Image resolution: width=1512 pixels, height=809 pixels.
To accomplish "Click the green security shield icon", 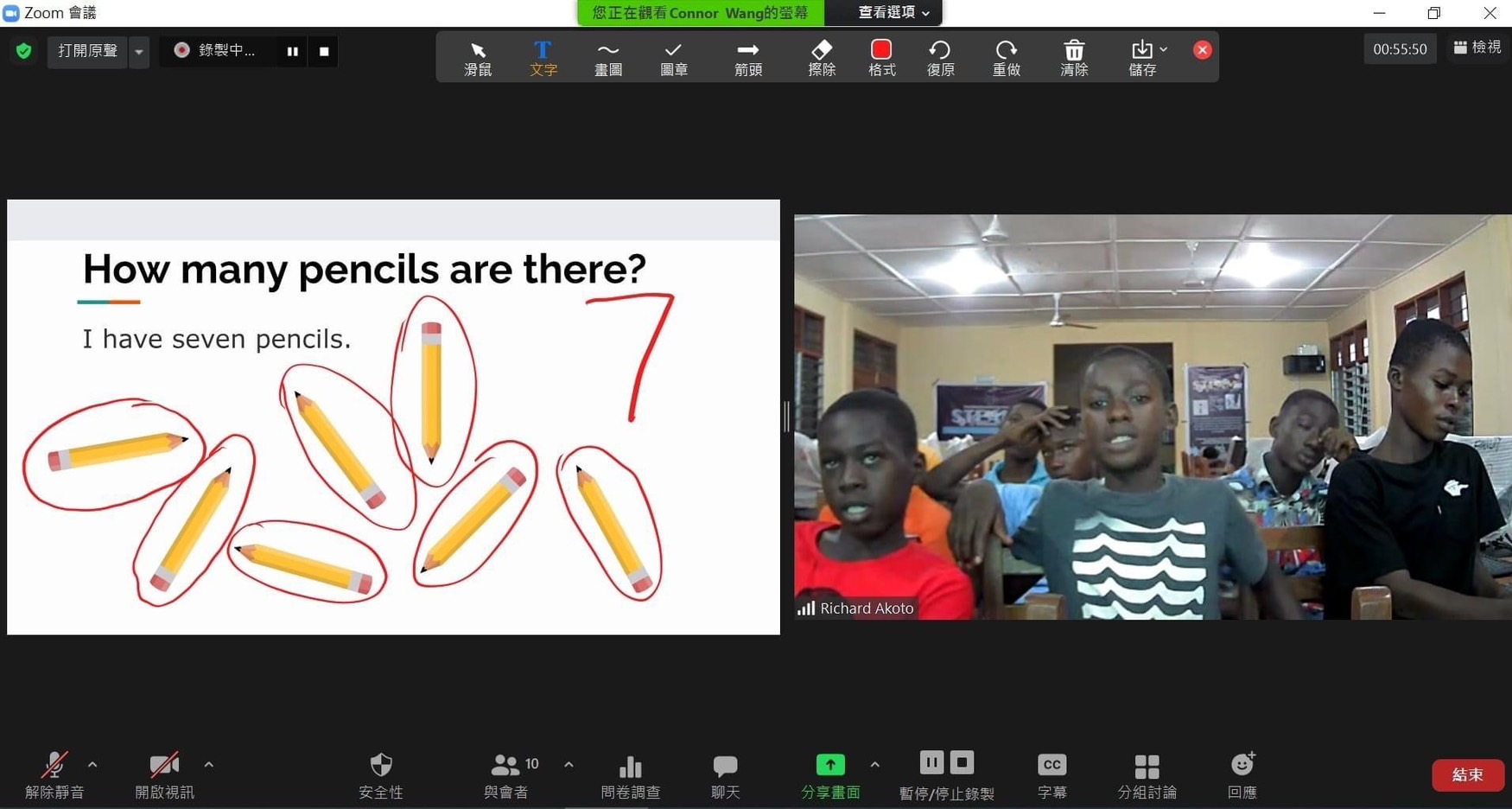I will (x=24, y=51).
